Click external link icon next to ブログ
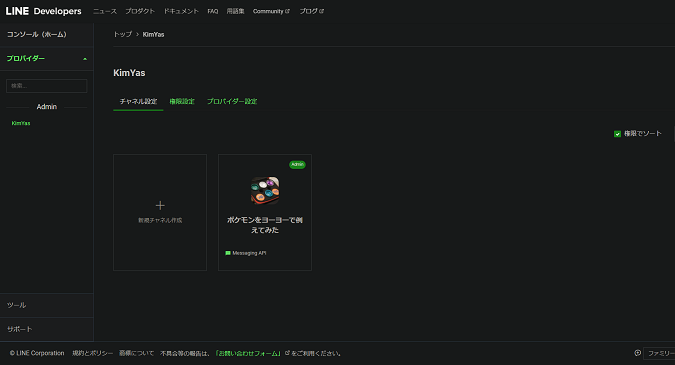This screenshot has height=365, width=675. tap(322, 11)
